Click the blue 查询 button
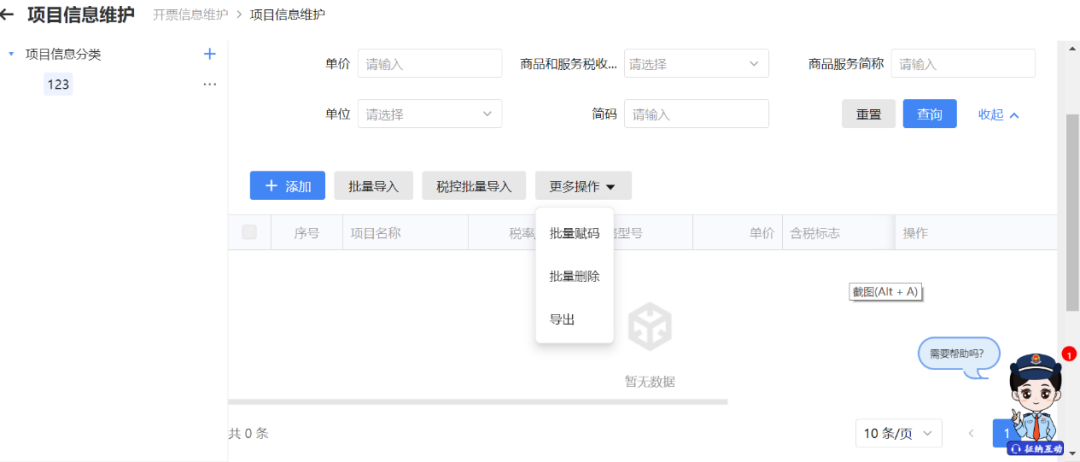The width and height of the screenshot is (1080, 462). click(929, 114)
